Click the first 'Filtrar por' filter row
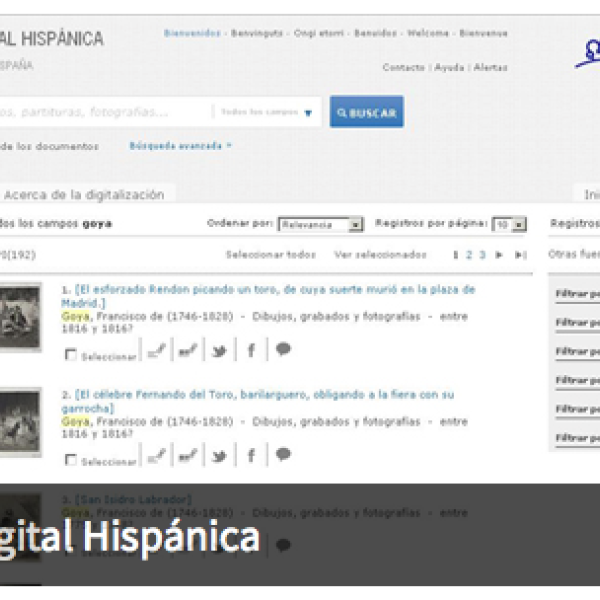The height and width of the screenshot is (600, 600). (577, 294)
